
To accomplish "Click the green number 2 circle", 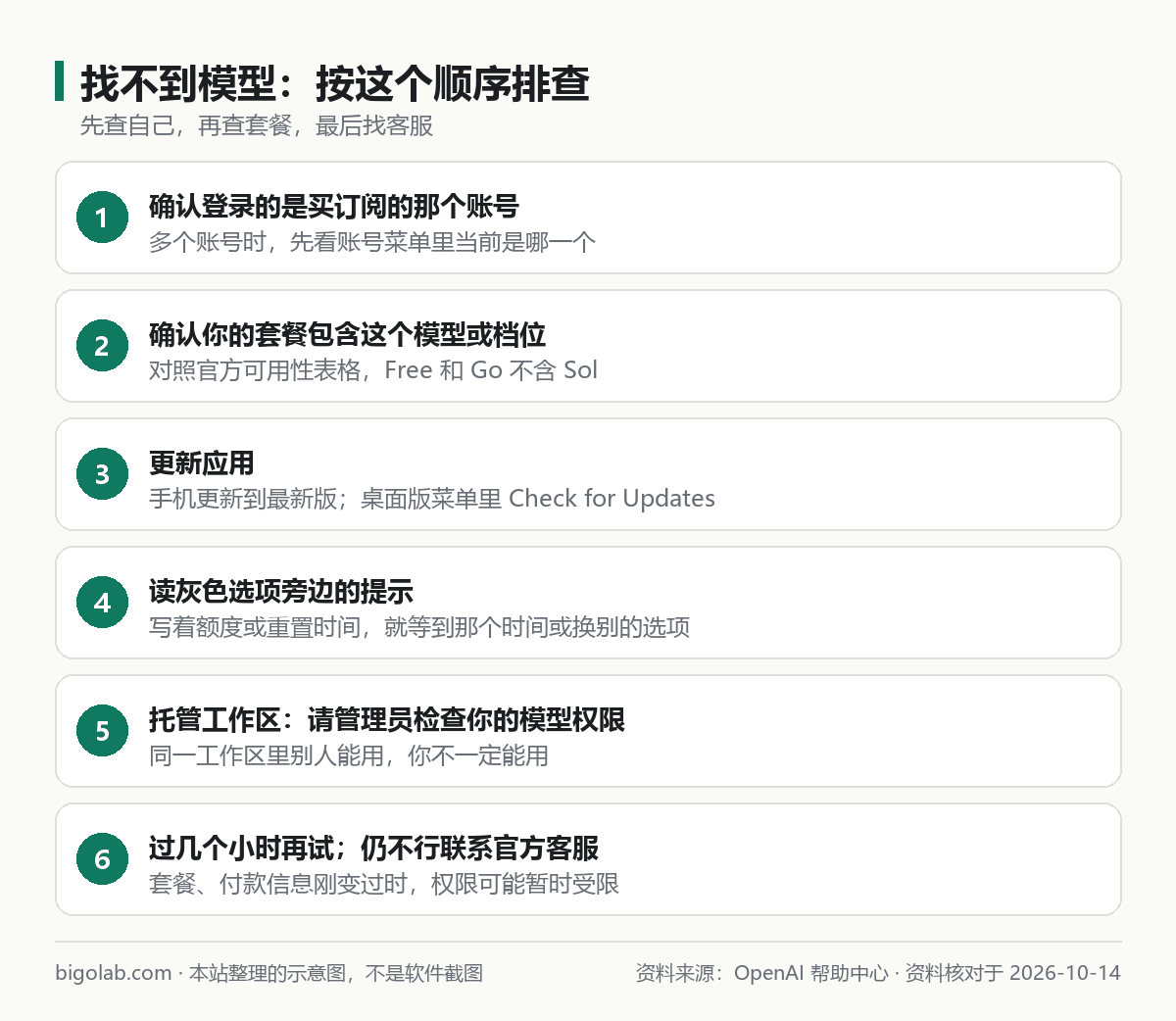I will [102, 346].
